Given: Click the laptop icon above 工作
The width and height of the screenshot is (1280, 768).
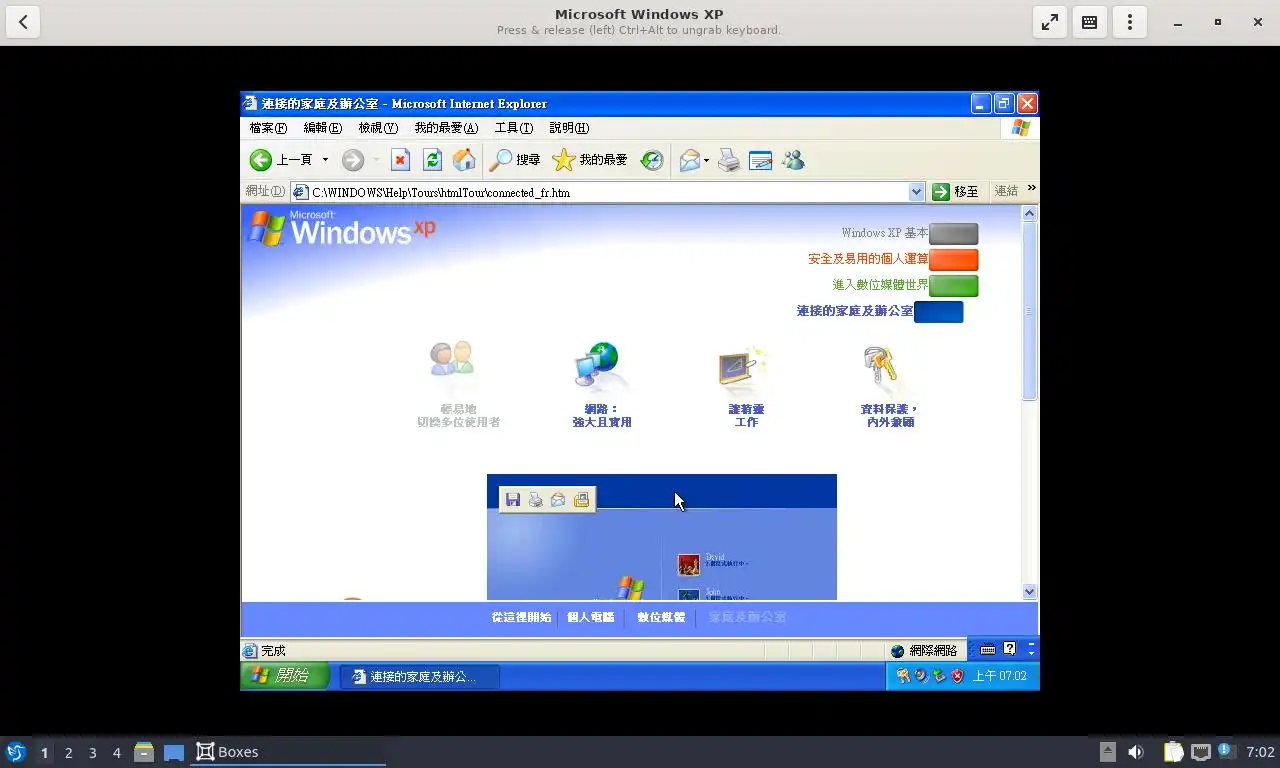Looking at the screenshot, I should tap(743, 366).
